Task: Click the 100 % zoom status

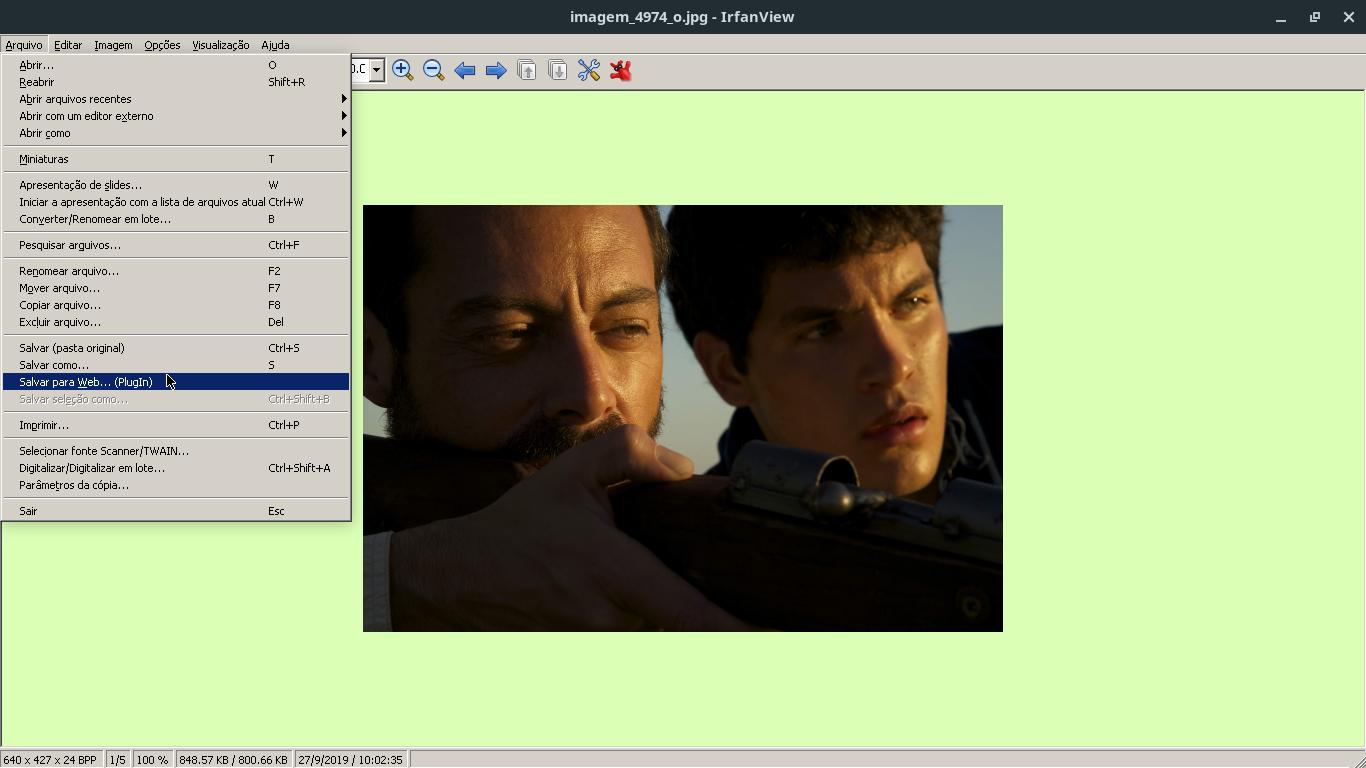Action: coord(152,760)
